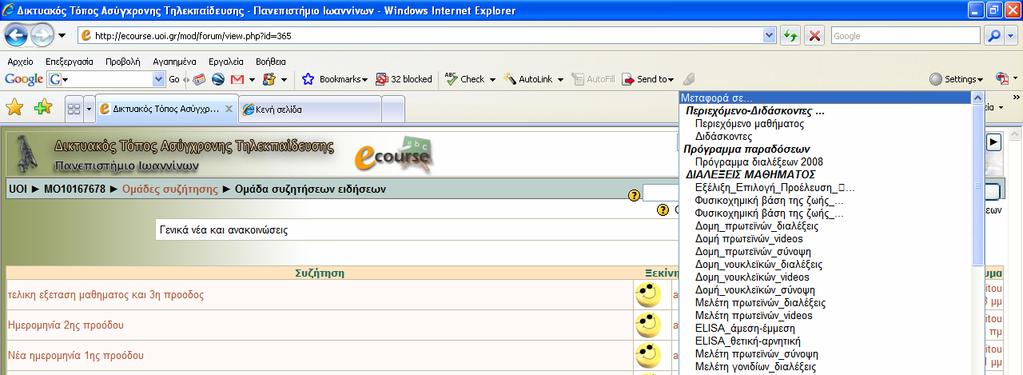Screen dimensions: 1023x375
Task: Click the browser Back arrow button
Action: tap(16, 35)
